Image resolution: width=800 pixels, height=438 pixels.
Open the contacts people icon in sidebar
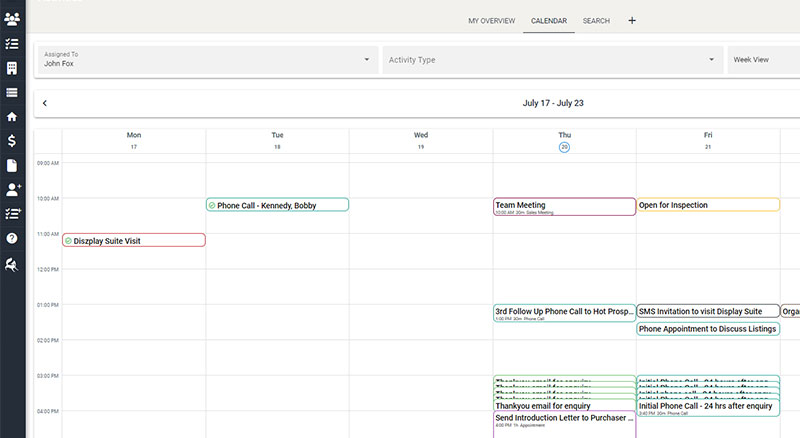tap(12, 19)
